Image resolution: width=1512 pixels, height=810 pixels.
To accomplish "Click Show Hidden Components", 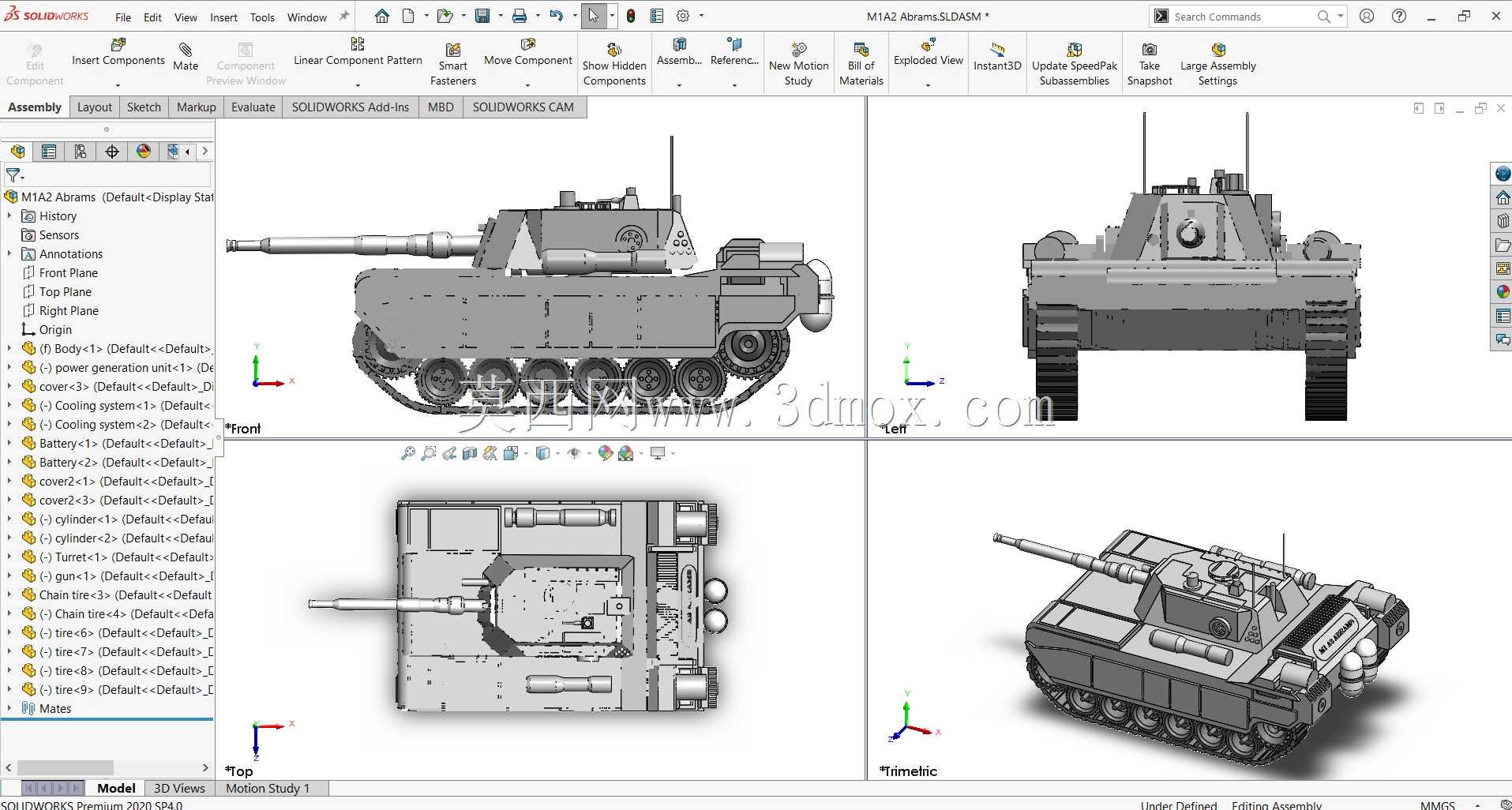I will tap(614, 65).
